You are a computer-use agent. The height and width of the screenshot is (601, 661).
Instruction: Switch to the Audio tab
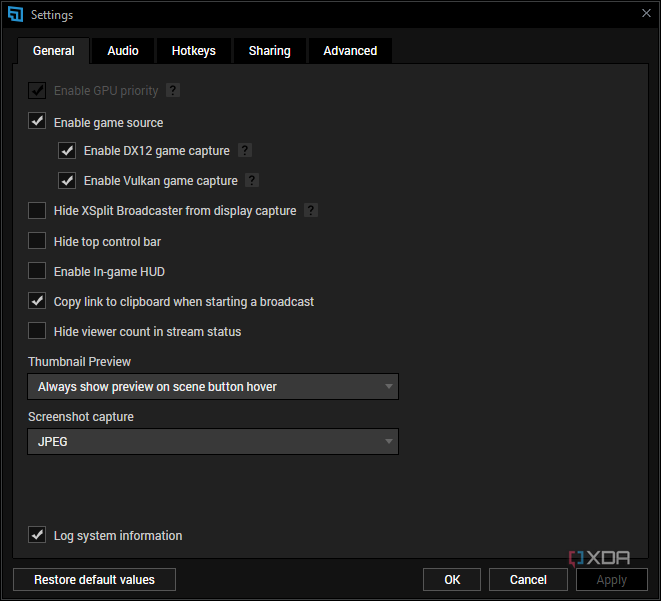[123, 51]
